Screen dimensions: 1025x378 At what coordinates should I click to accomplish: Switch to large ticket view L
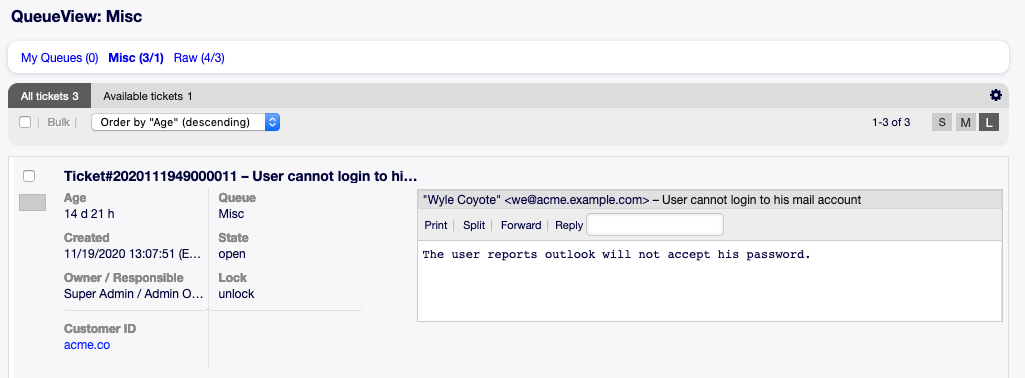click(989, 122)
